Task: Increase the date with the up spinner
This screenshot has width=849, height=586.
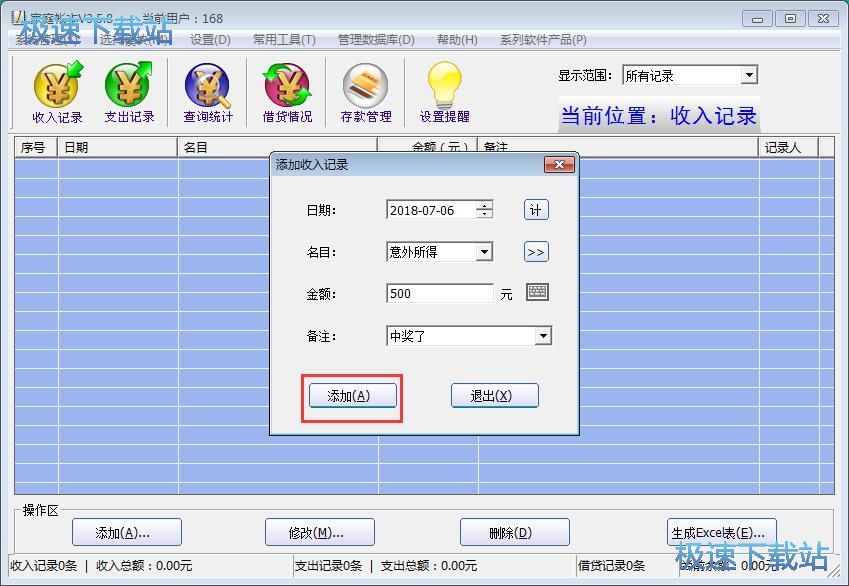Action: click(485, 206)
